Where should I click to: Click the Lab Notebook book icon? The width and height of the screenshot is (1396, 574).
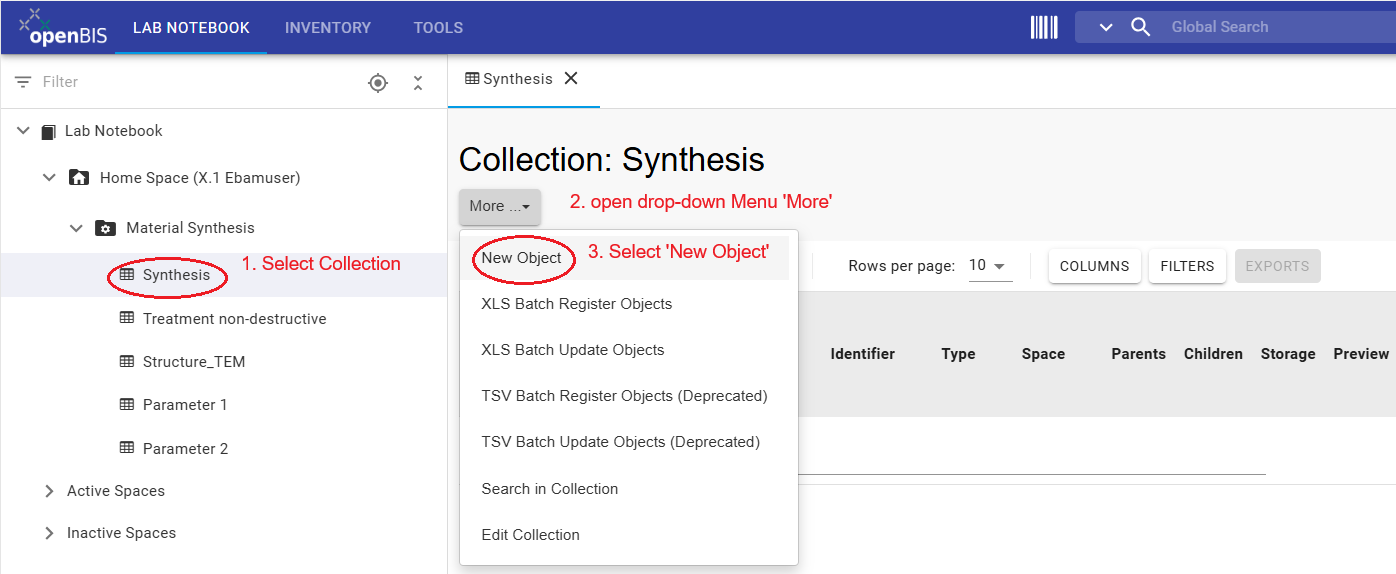point(48,131)
